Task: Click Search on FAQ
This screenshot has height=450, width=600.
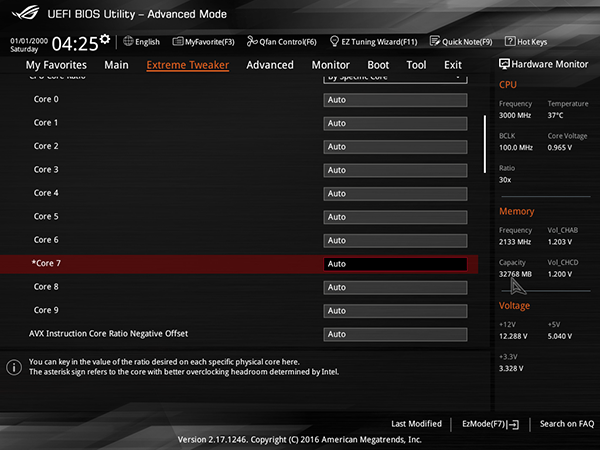Action: [567, 424]
